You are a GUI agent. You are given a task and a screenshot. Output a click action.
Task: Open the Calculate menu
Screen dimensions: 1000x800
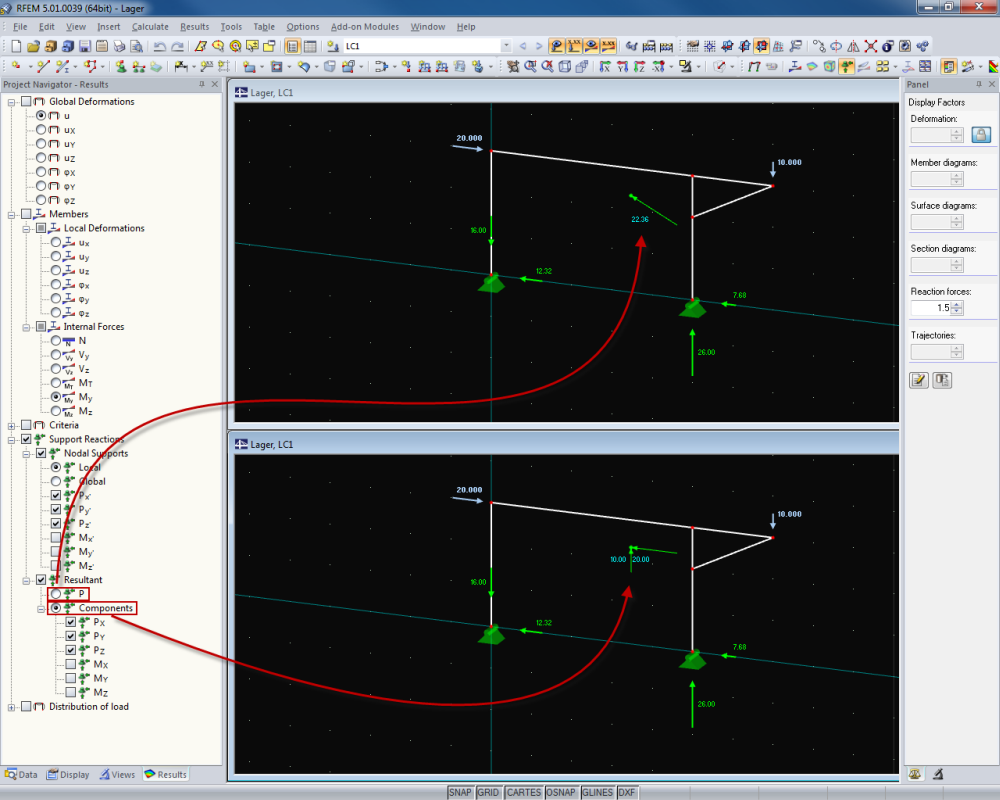click(x=150, y=27)
